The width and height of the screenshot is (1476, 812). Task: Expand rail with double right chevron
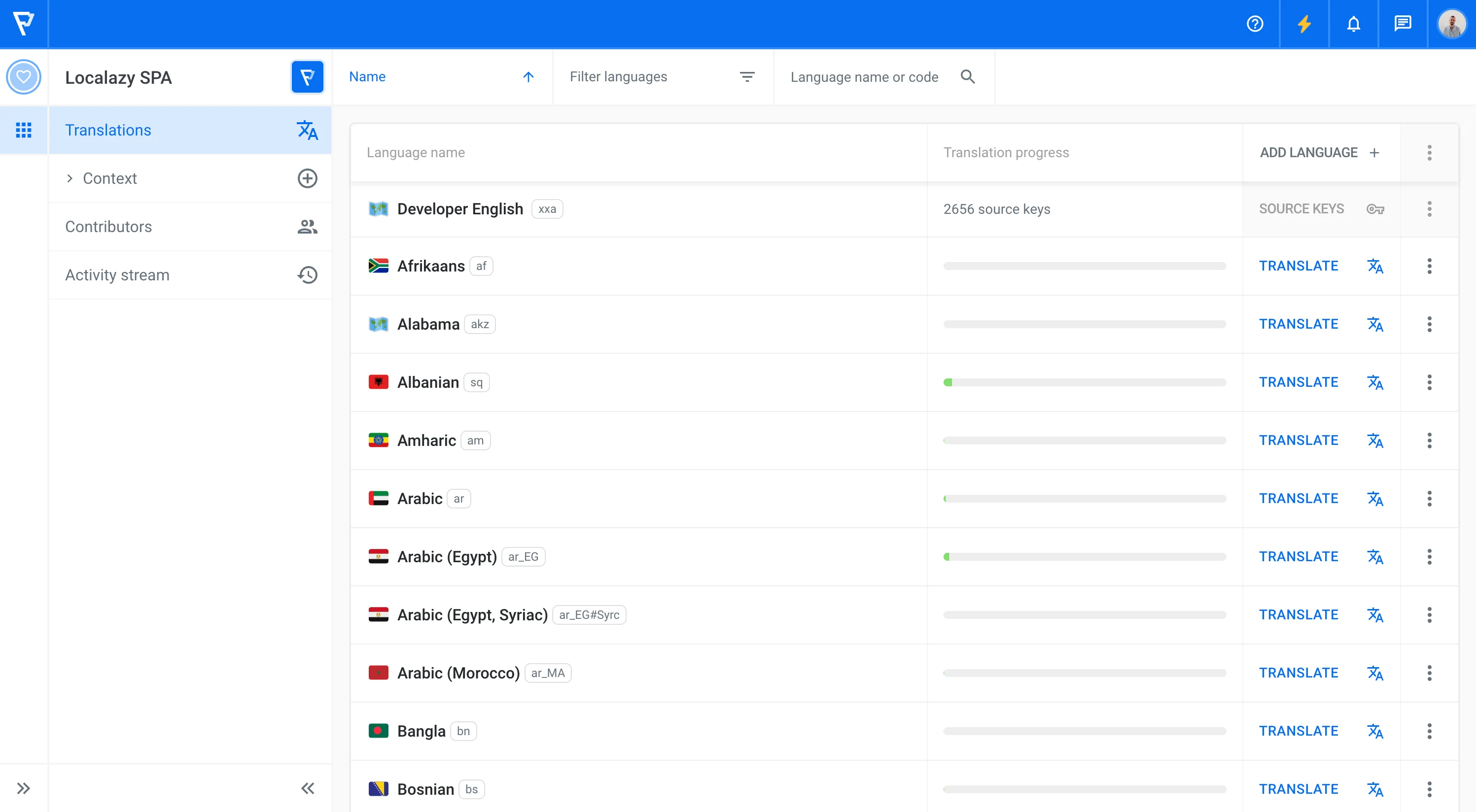point(24,788)
